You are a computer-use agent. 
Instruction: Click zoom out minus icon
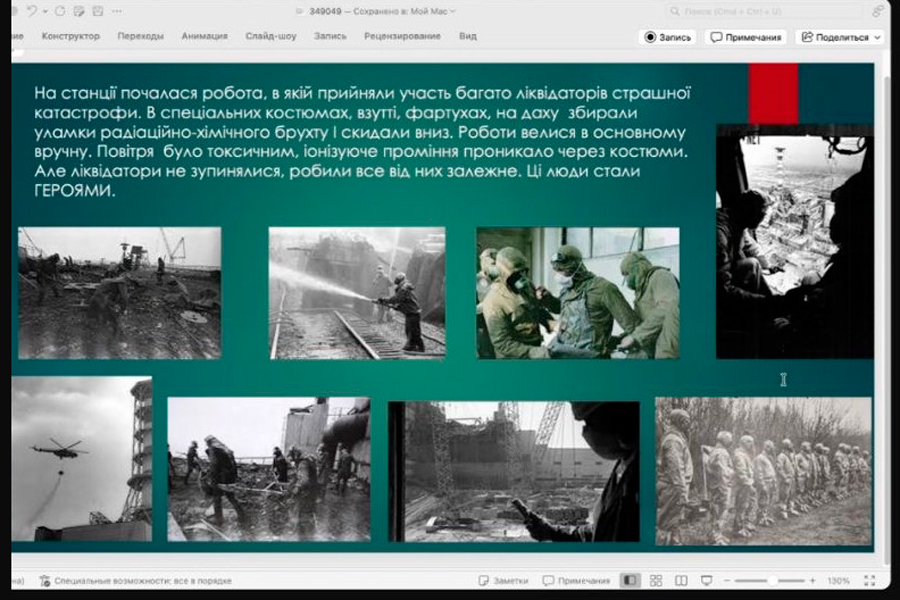pos(726,581)
